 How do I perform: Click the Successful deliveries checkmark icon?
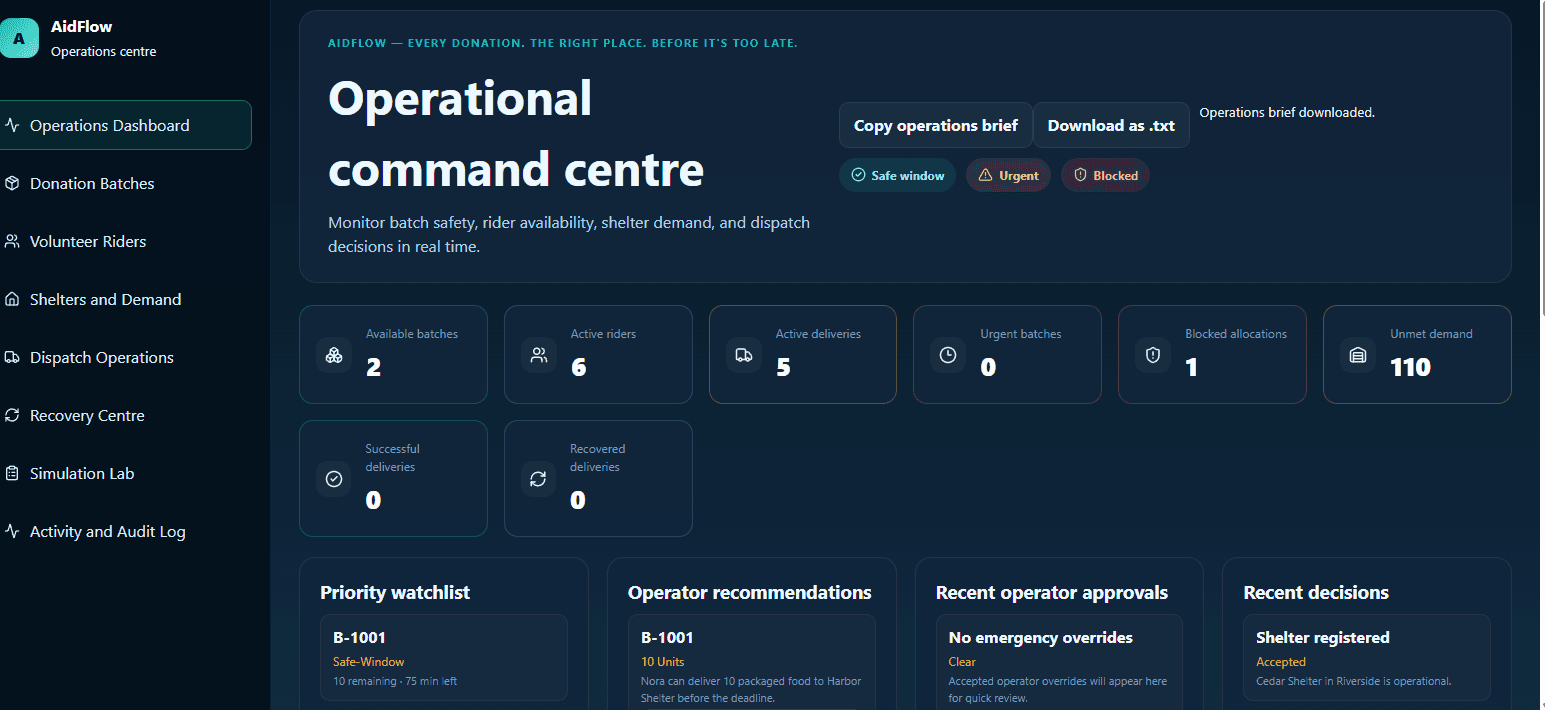pos(334,479)
